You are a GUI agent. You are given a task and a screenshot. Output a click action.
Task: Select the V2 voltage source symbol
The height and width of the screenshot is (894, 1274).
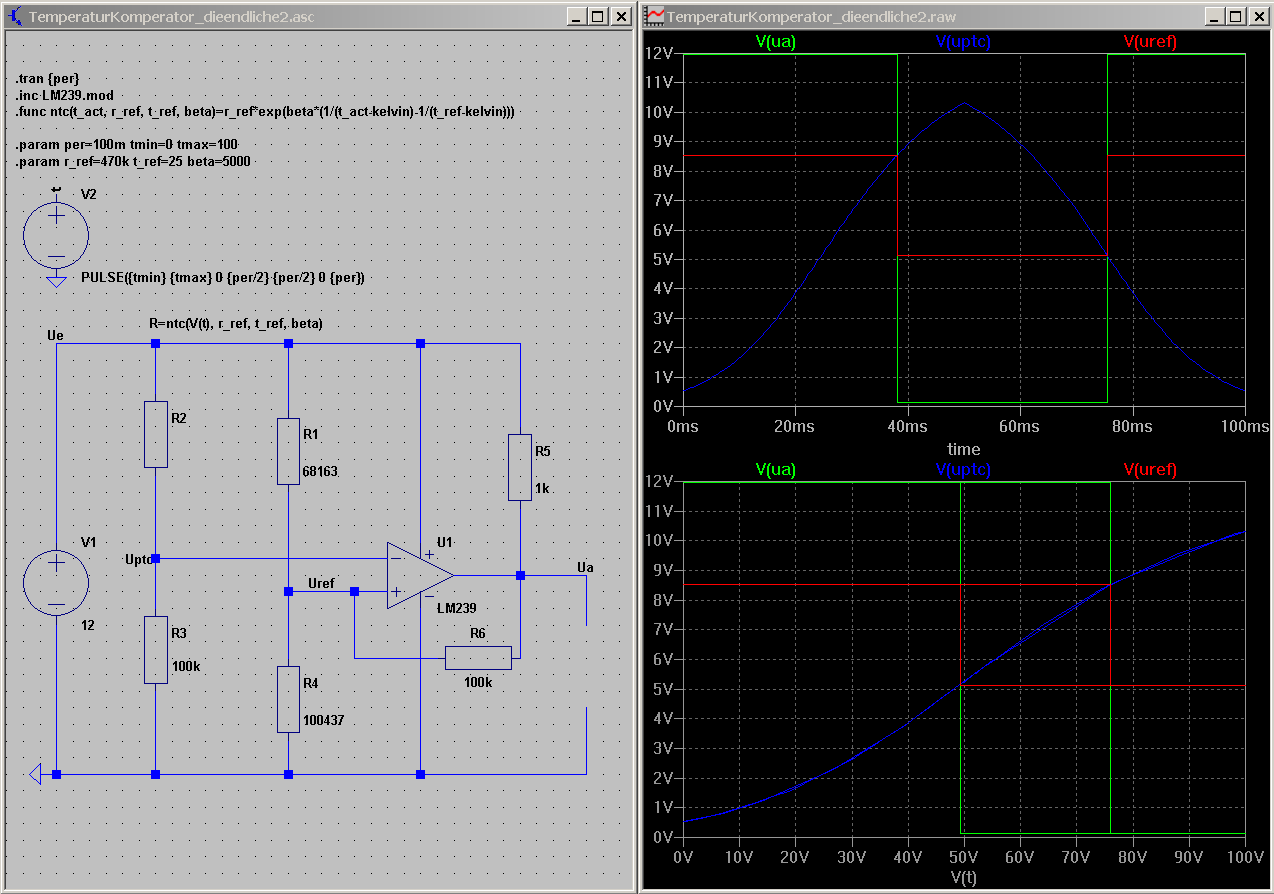click(x=56, y=235)
